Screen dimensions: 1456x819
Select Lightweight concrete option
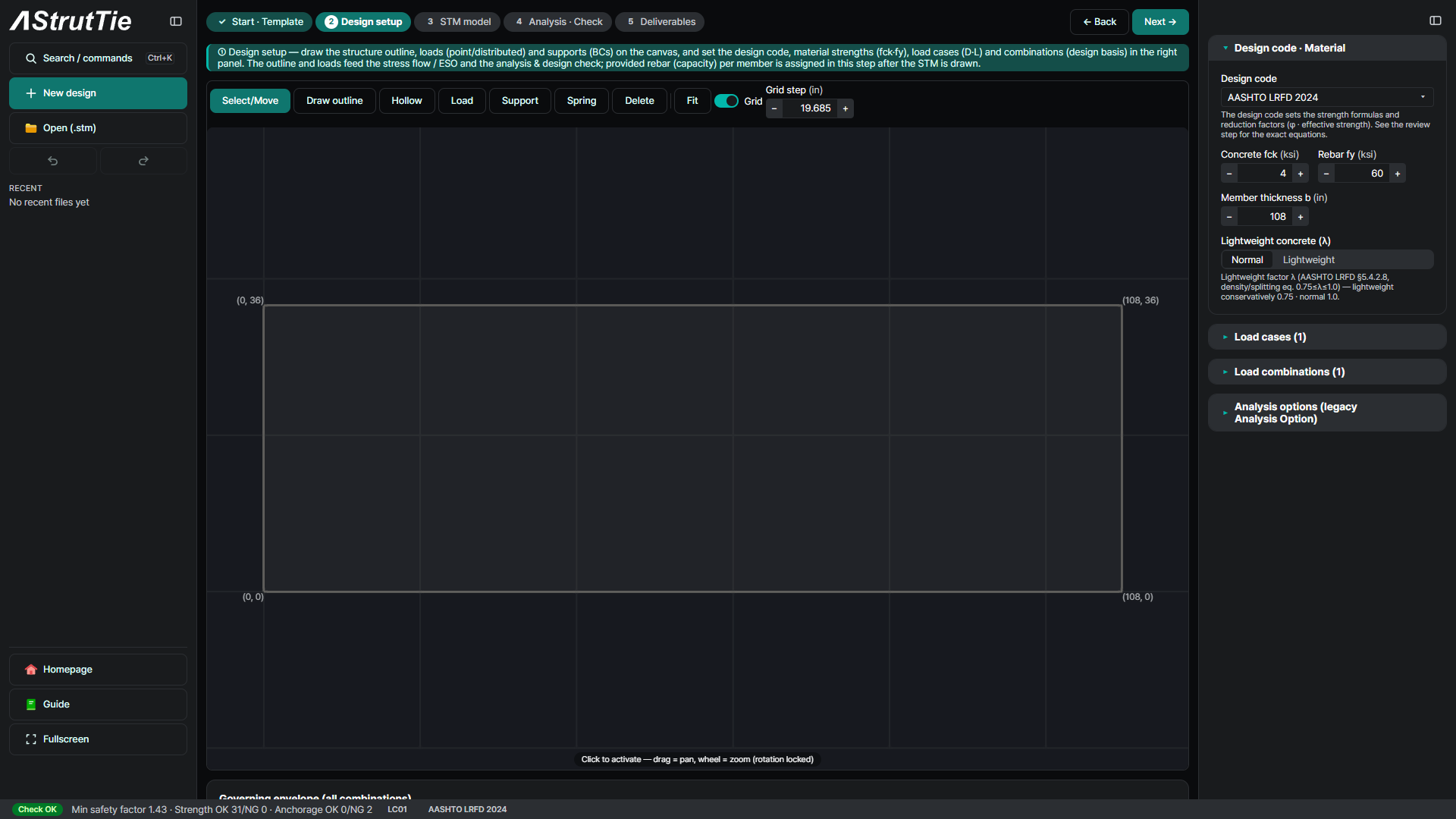click(x=1308, y=260)
